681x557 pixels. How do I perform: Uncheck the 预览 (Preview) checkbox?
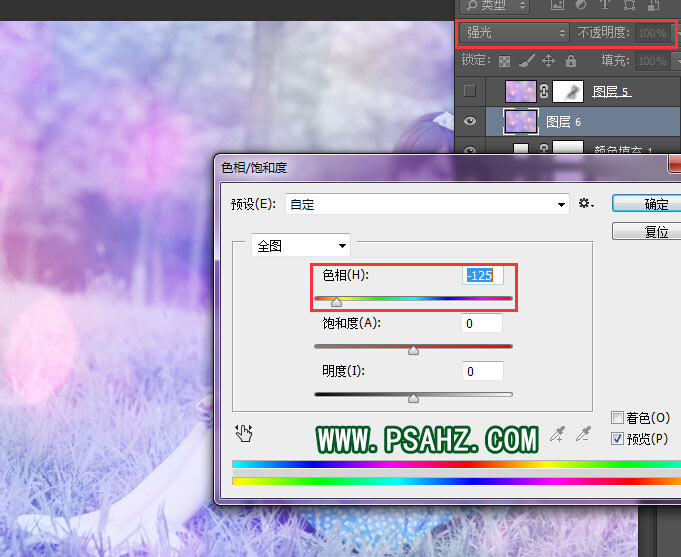click(618, 438)
